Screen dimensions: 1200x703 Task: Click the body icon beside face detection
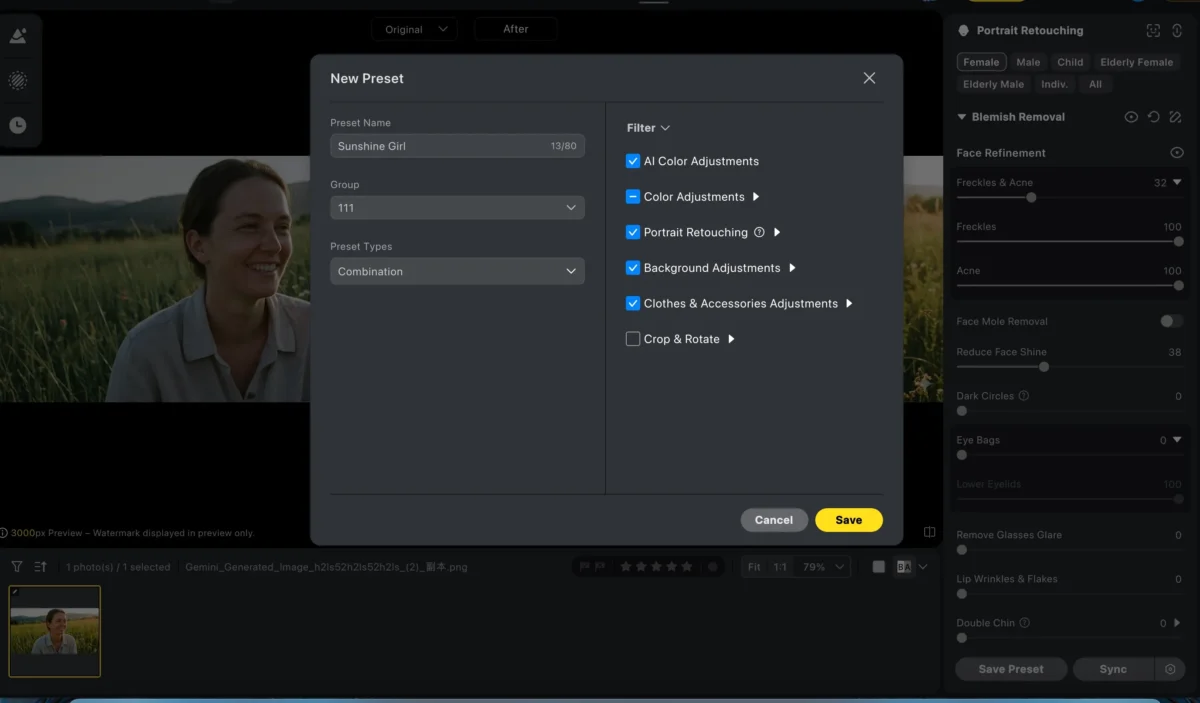click(1176, 31)
